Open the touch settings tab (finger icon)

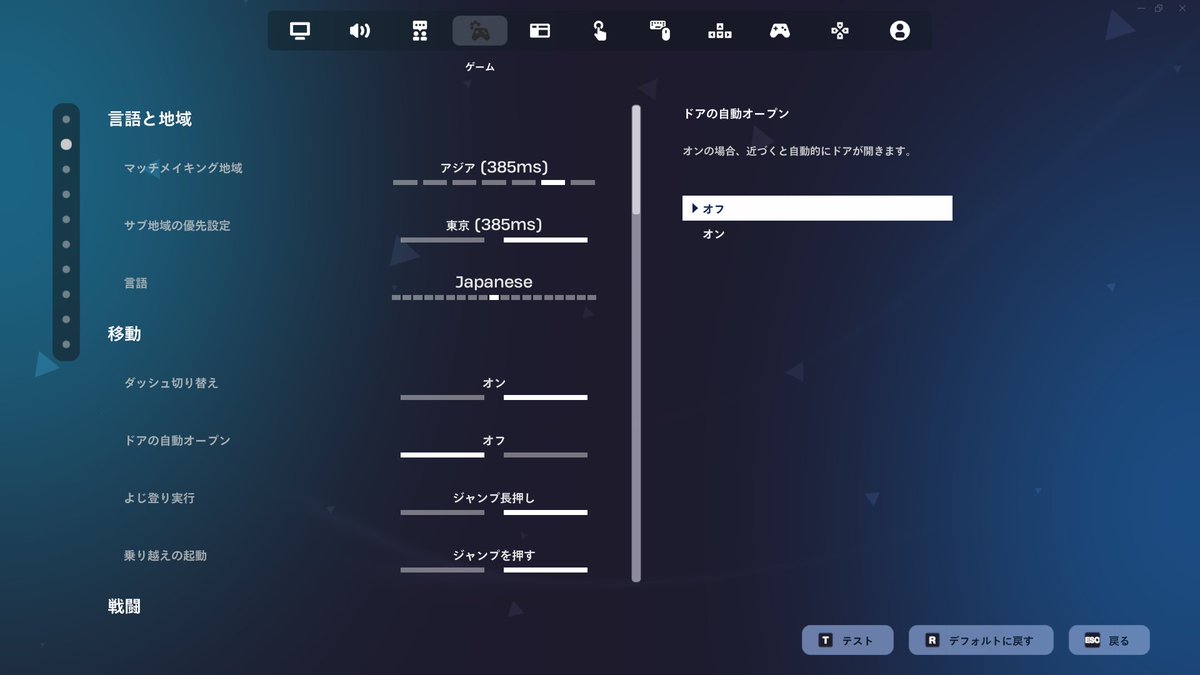tap(600, 31)
